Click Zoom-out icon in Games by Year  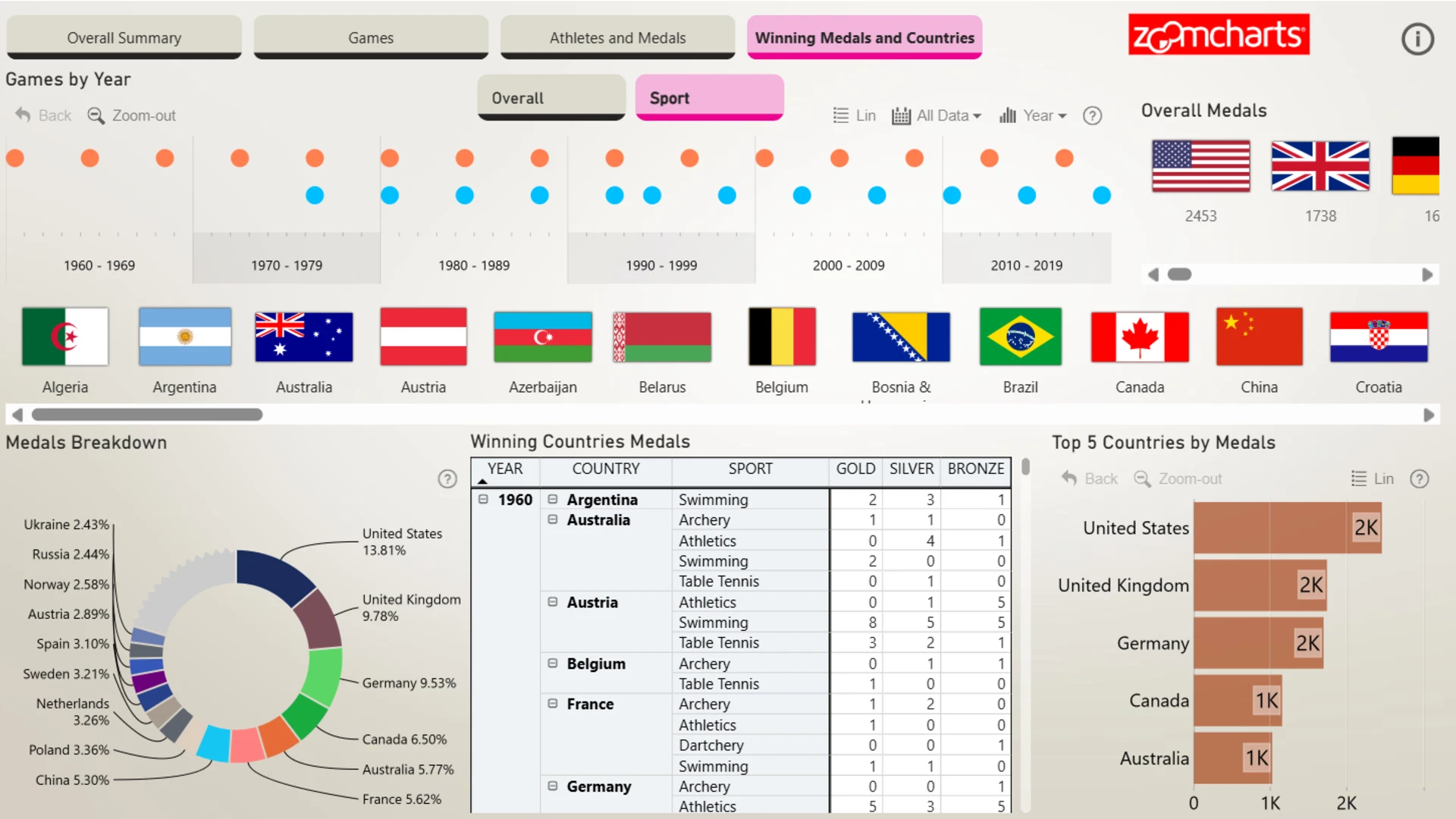click(96, 115)
